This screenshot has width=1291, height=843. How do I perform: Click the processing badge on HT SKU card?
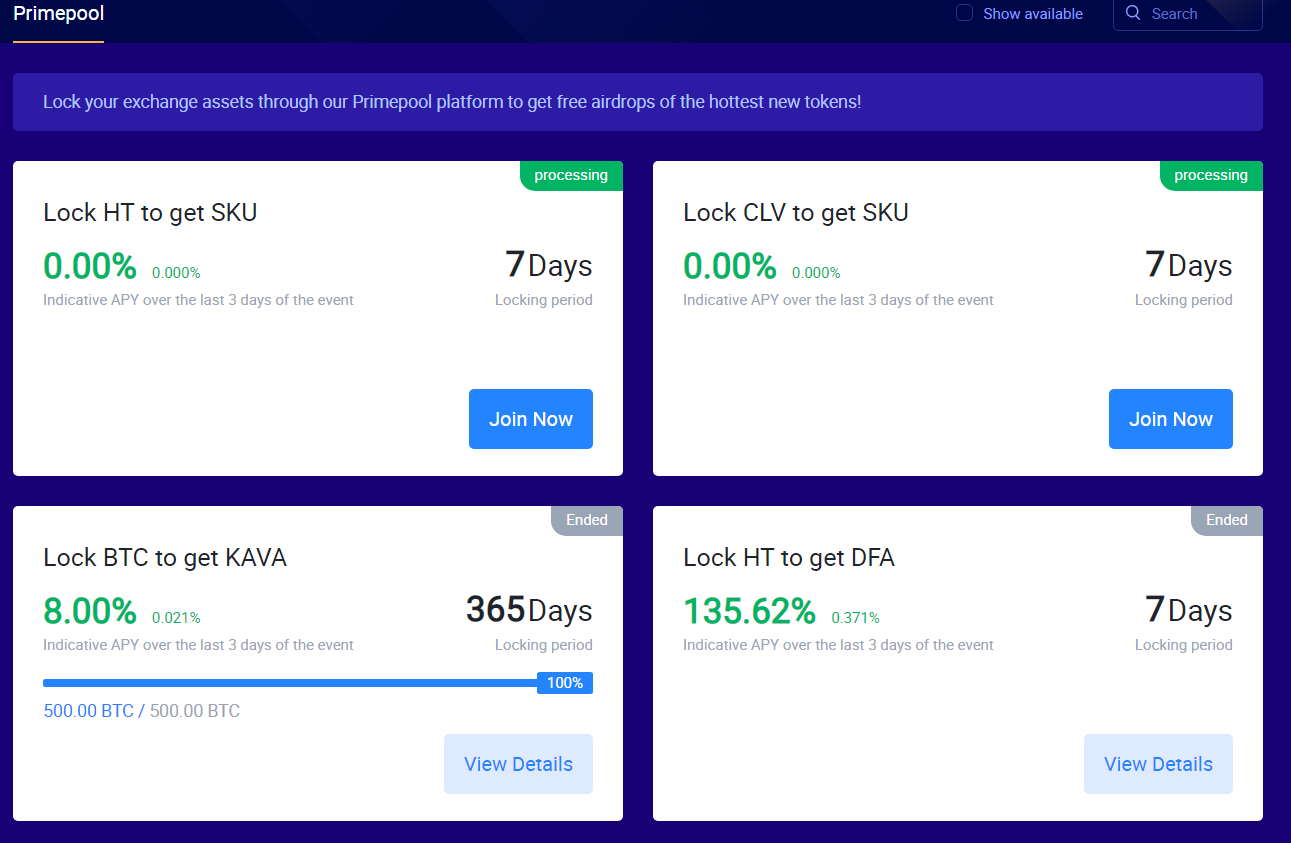pos(571,176)
